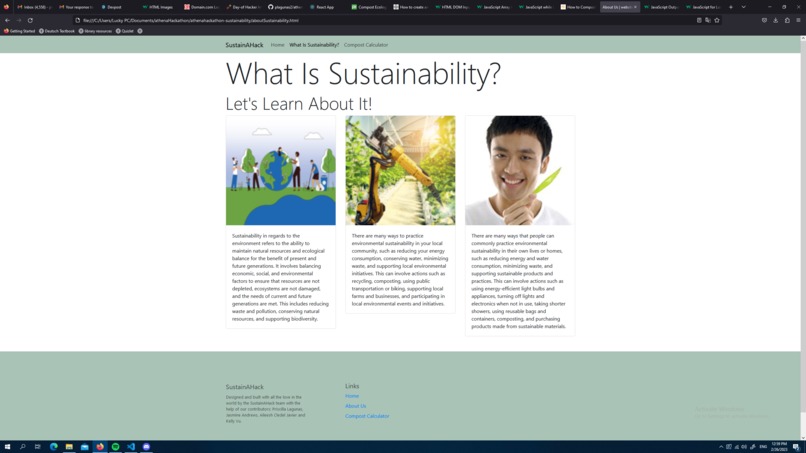Go back with the browser back arrow
Screen dimensions: 806x453
click(7, 21)
